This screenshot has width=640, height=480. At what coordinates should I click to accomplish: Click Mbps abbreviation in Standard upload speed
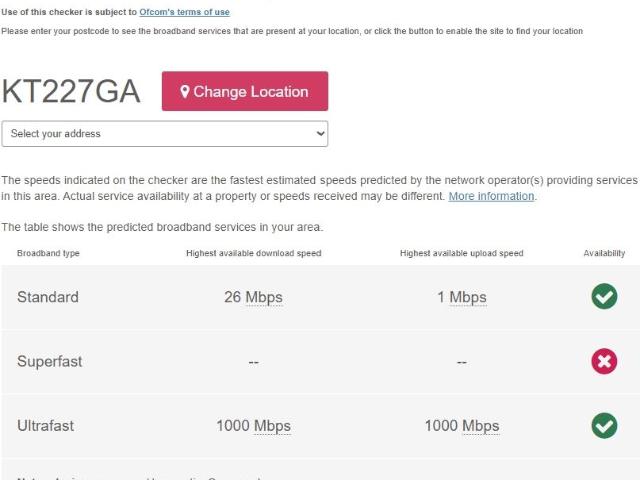pos(467,298)
